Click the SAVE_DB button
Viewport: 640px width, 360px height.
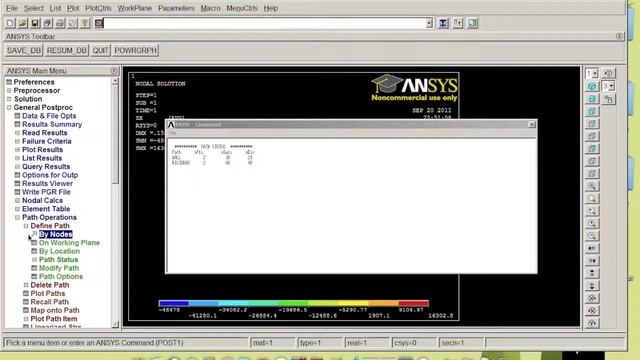pos(24,51)
